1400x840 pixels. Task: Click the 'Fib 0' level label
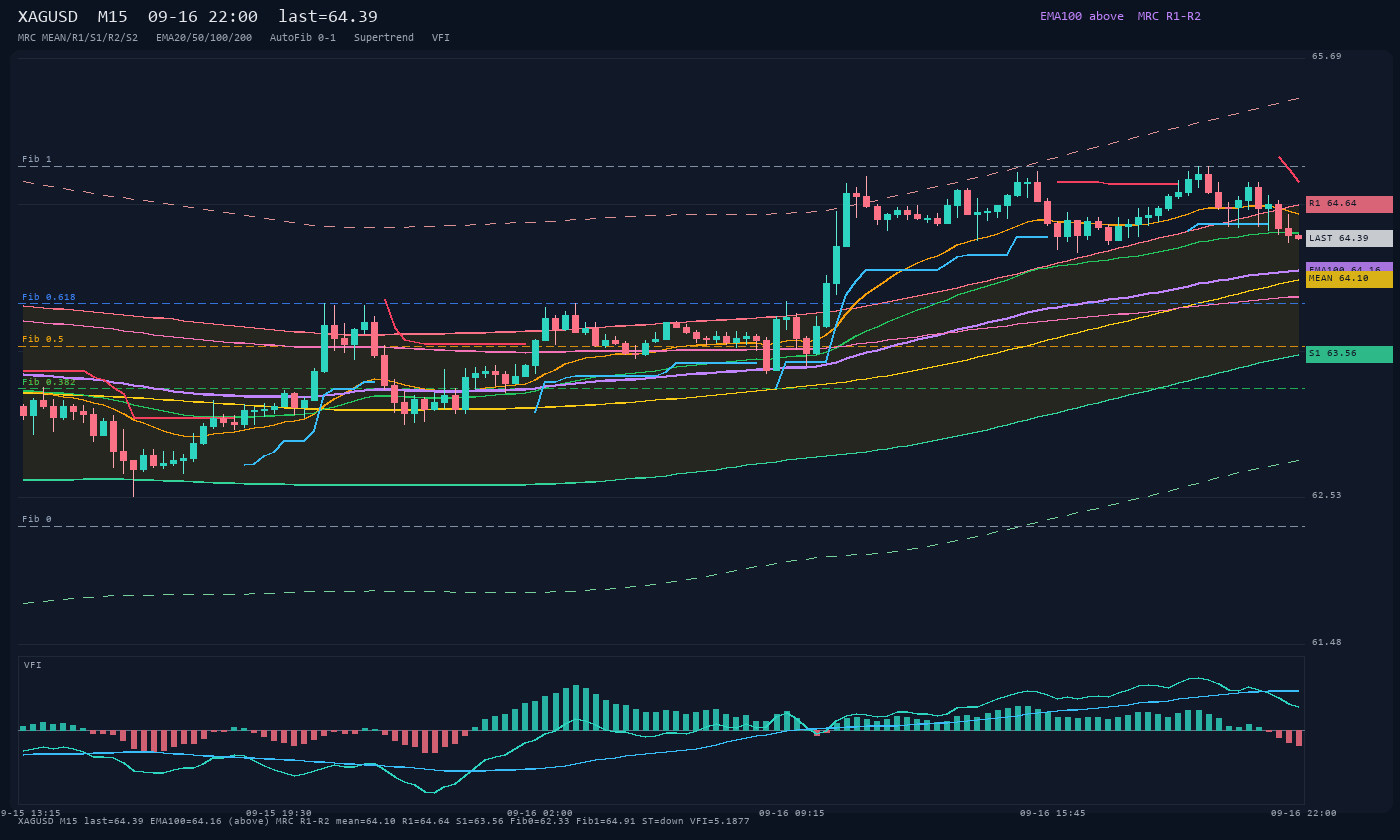coord(37,519)
